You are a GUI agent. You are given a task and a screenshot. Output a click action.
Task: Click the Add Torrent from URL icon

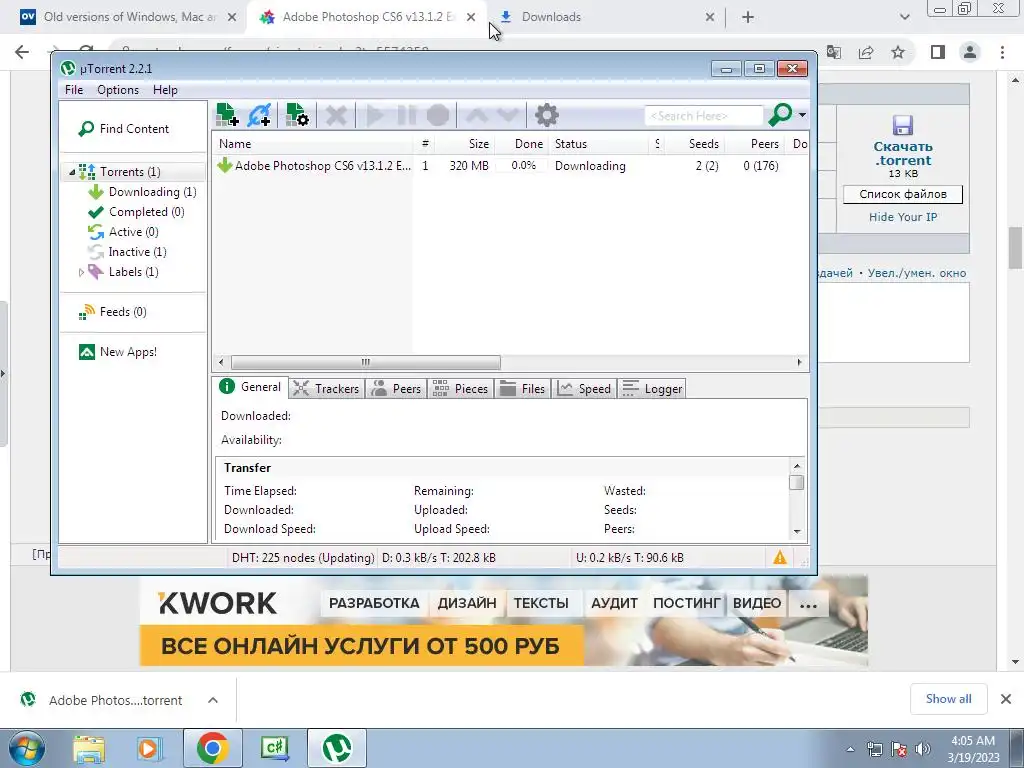[259, 115]
